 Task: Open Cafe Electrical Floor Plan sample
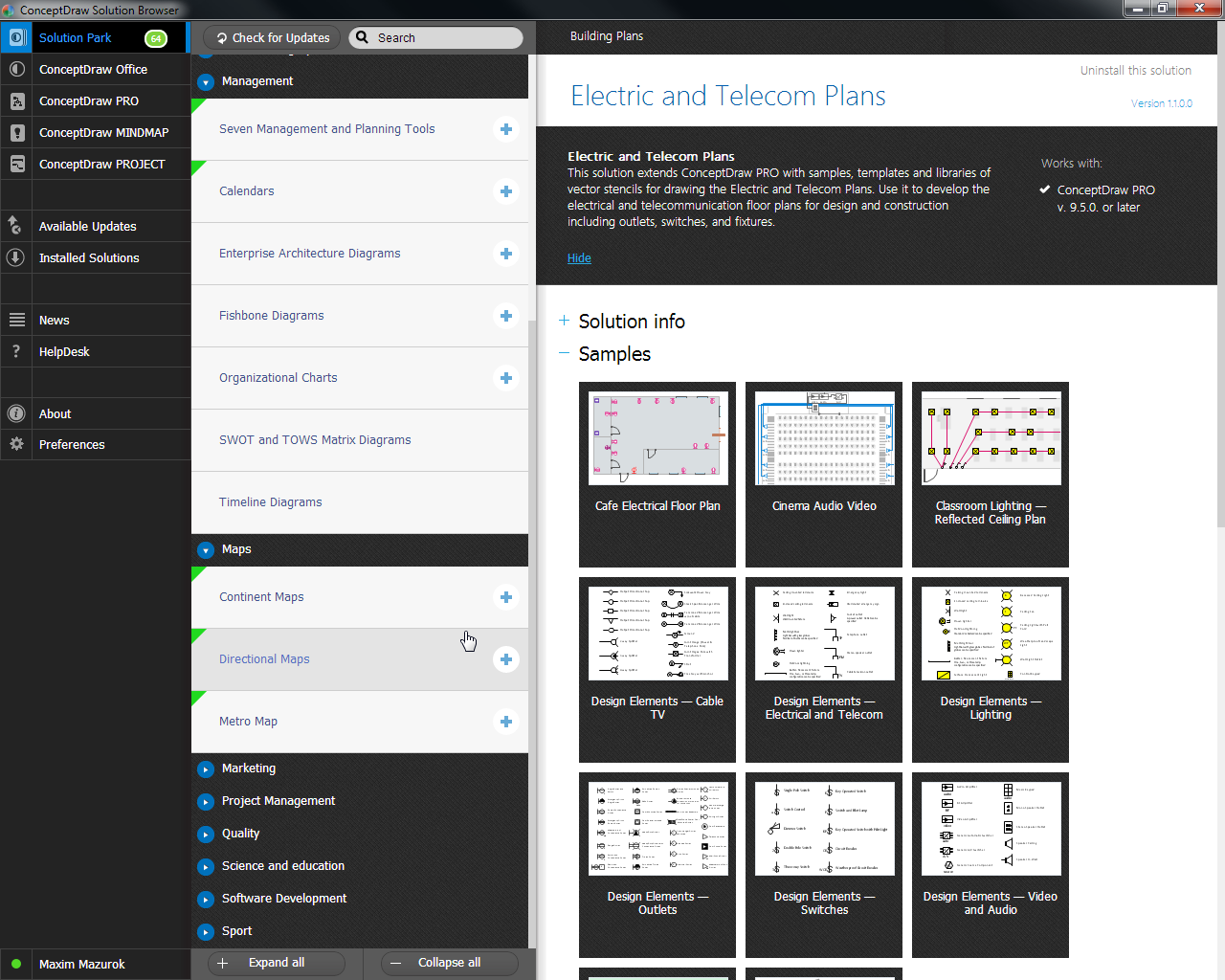(x=657, y=475)
